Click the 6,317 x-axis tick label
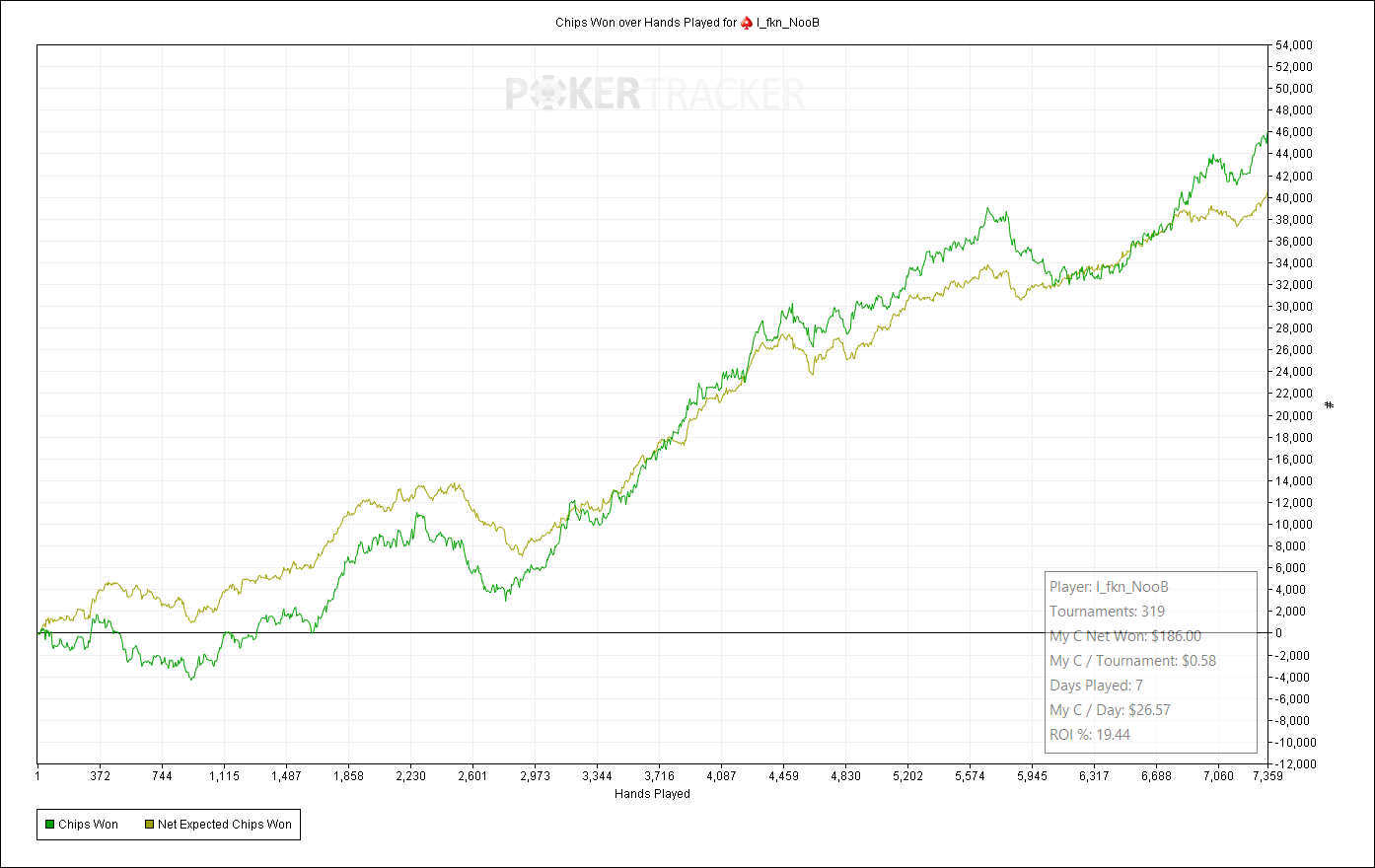The height and width of the screenshot is (868, 1375). click(x=1094, y=776)
